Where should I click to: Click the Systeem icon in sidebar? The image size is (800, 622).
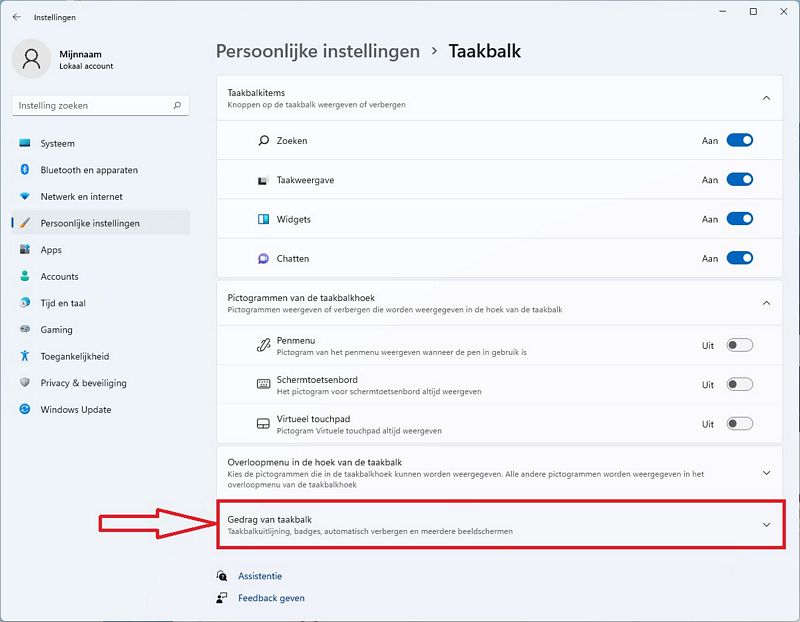24,143
